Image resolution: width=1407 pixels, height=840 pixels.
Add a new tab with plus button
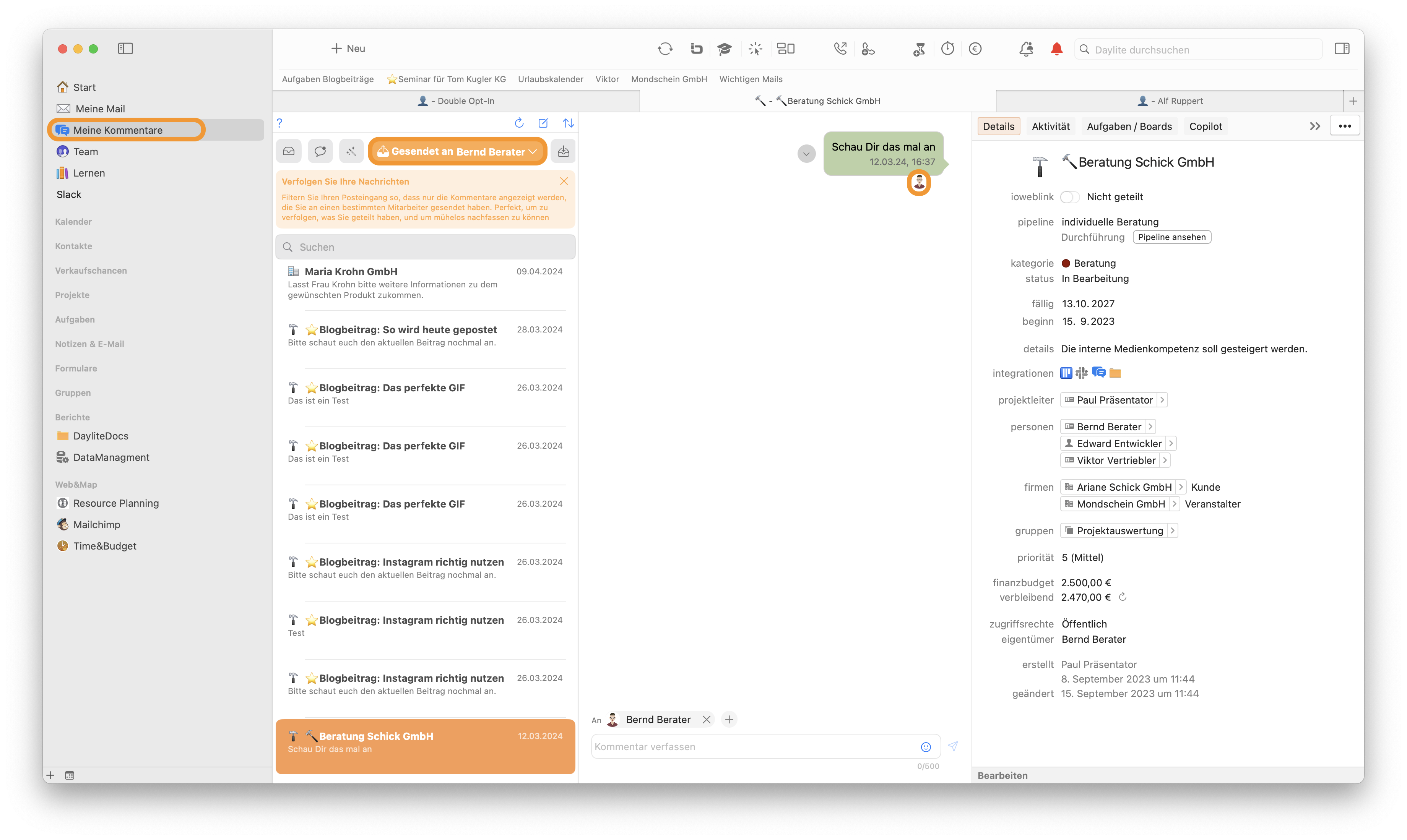(1353, 101)
